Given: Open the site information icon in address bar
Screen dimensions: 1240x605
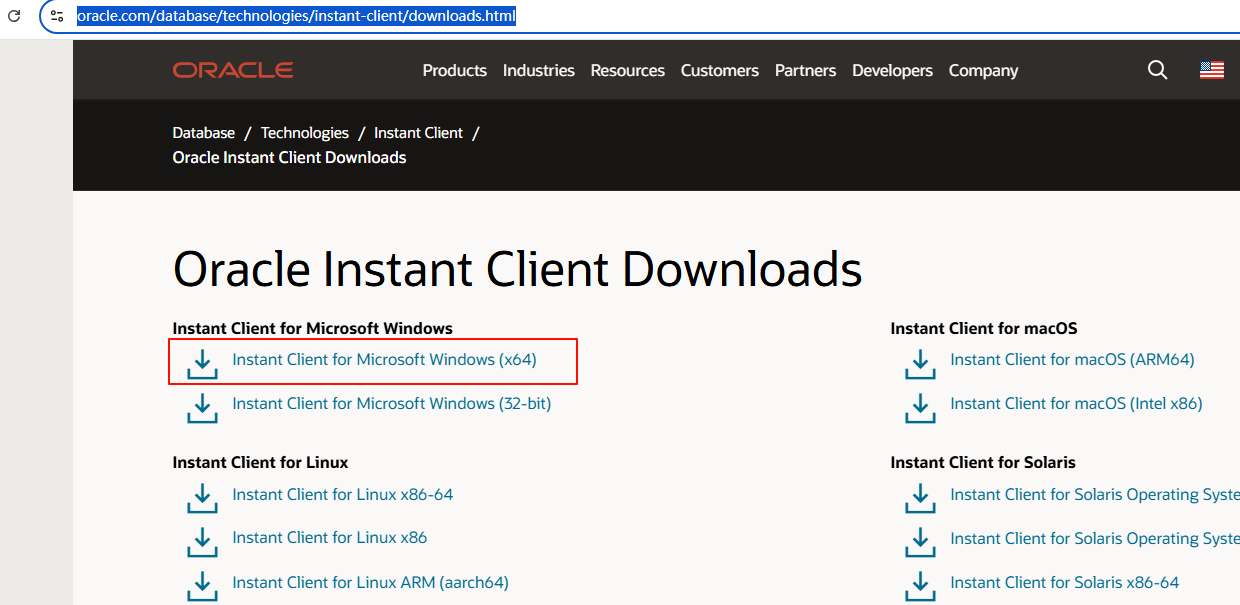Looking at the screenshot, I should point(57,16).
